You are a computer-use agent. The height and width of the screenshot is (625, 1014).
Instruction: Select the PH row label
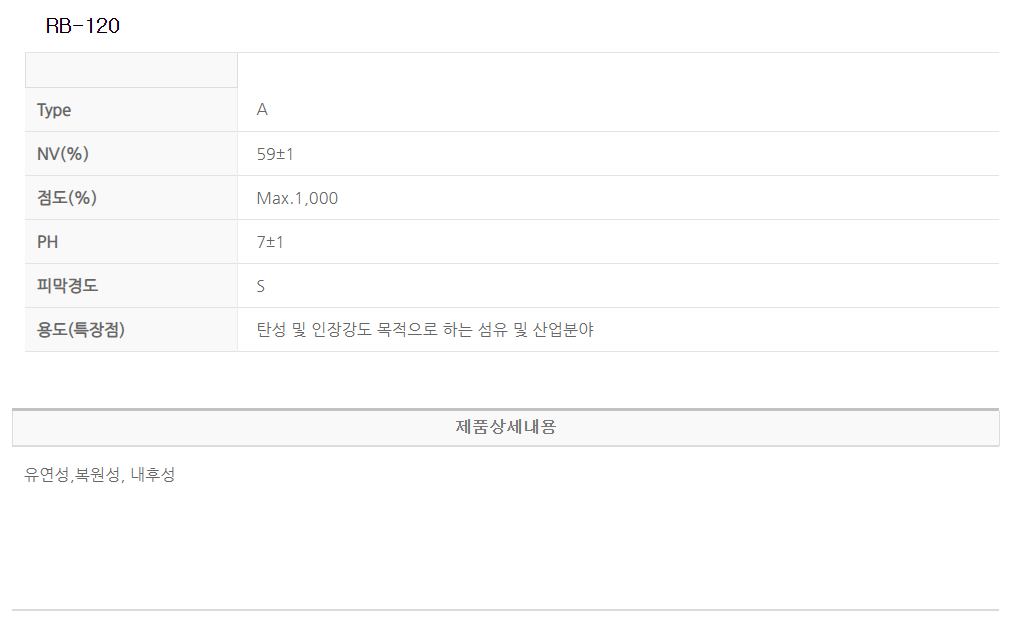(x=48, y=242)
